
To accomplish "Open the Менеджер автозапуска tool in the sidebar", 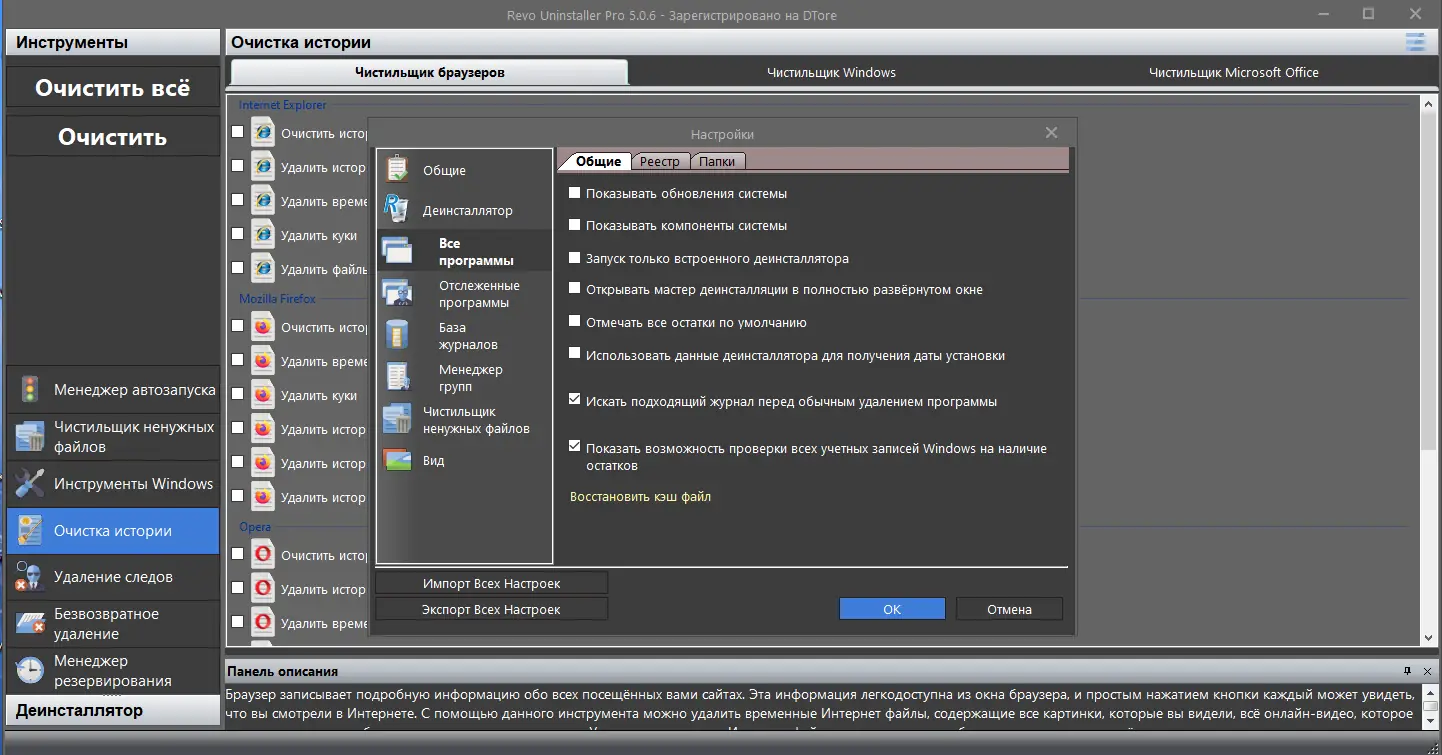I will tap(113, 389).
